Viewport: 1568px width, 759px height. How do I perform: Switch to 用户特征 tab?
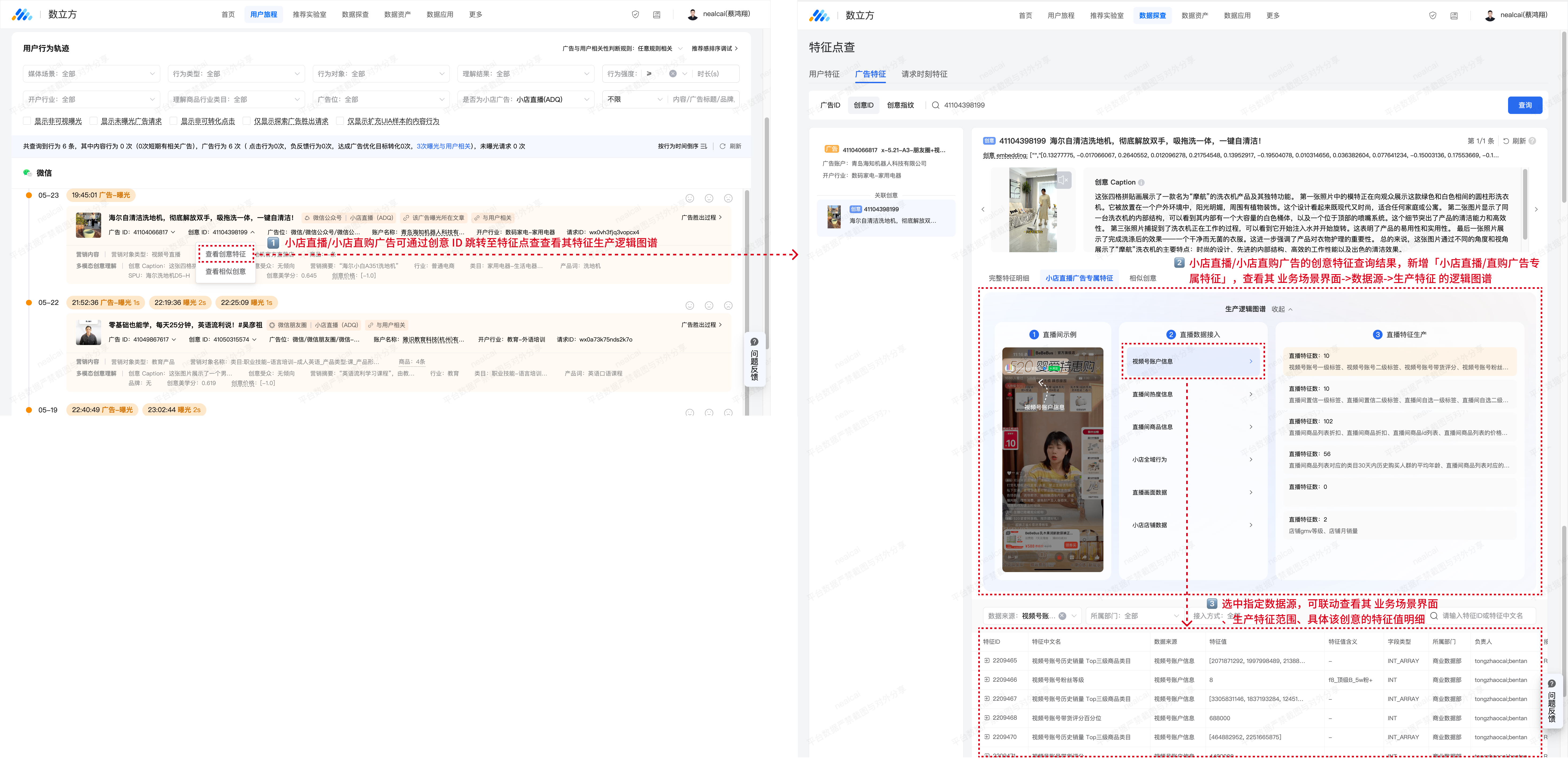(824, 74)
